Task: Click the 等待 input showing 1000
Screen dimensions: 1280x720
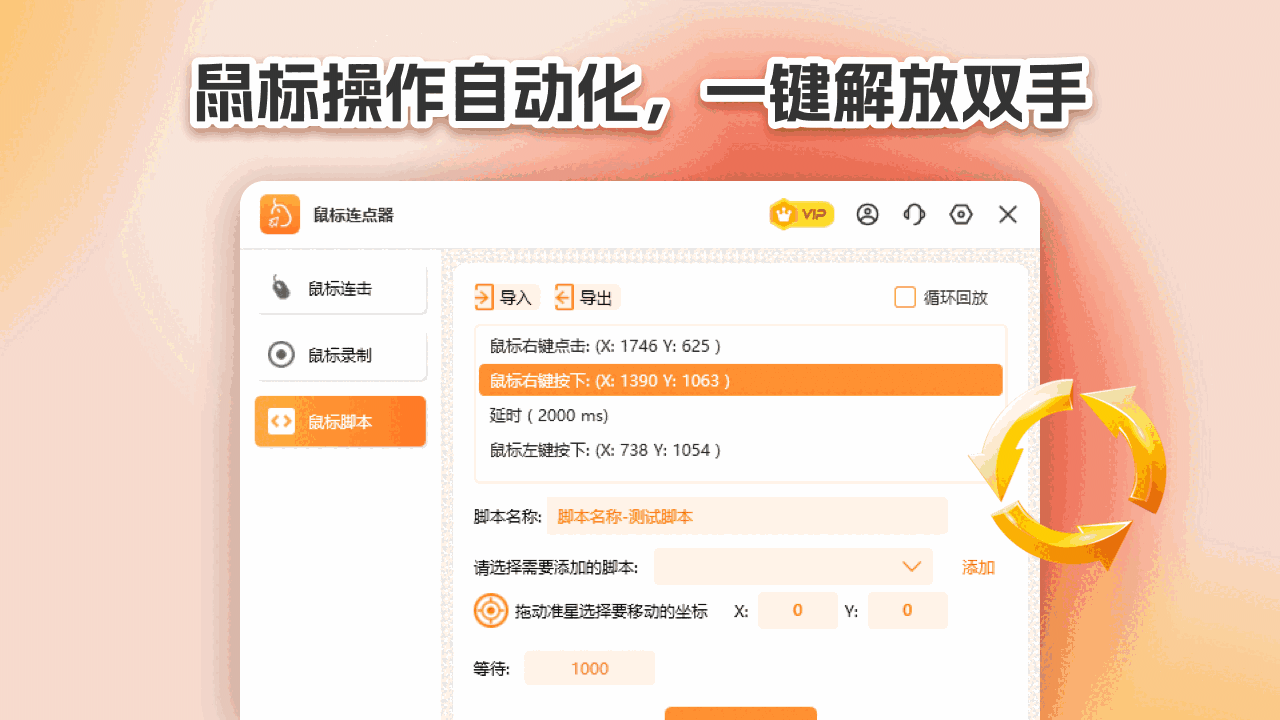Action: point(590,668)
